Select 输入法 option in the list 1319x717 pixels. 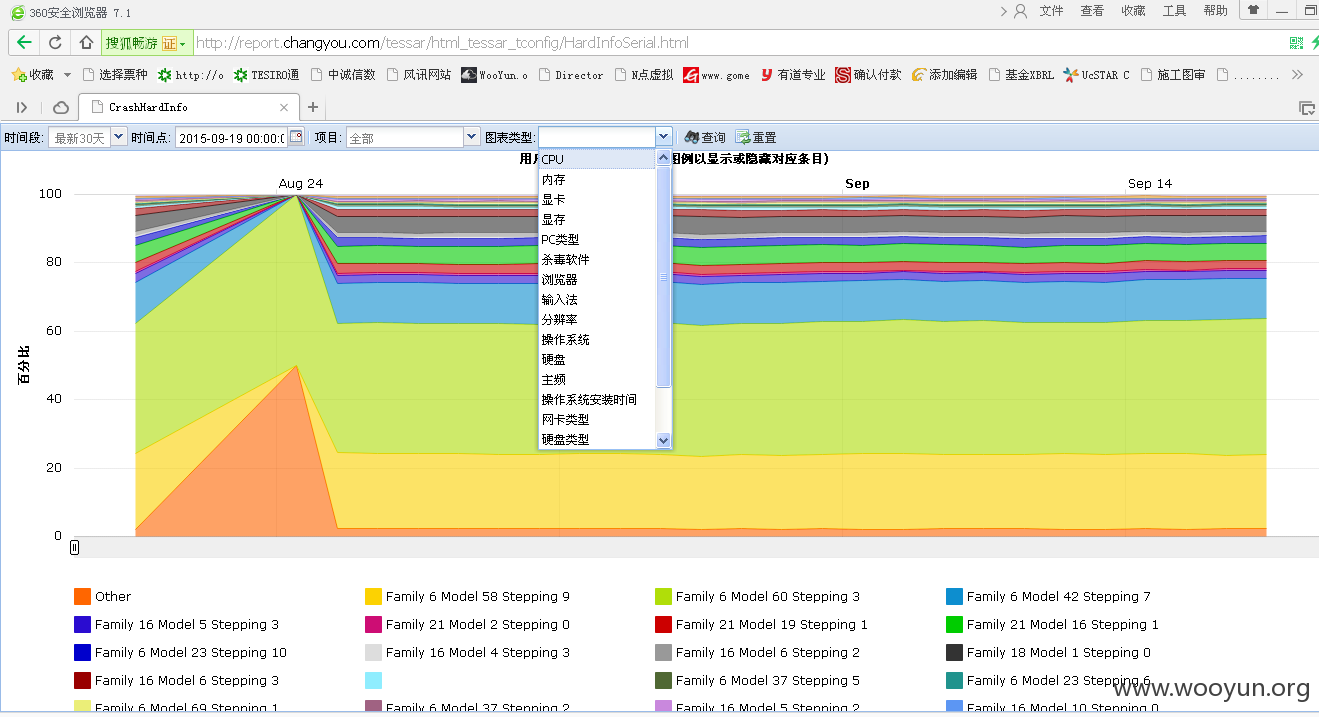(x=597, y=299)
